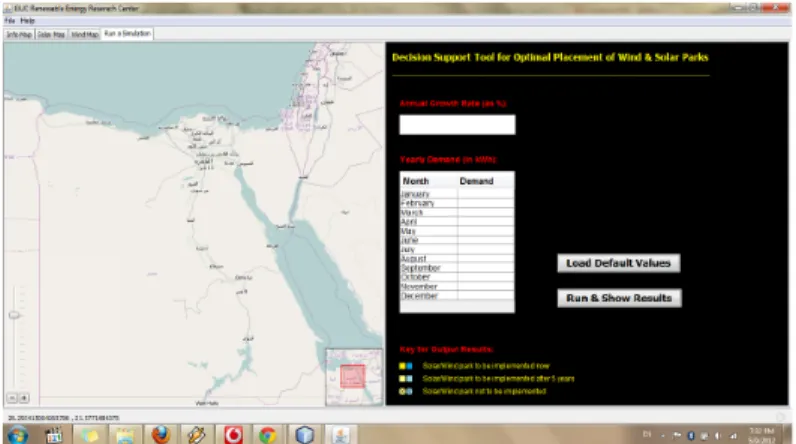The width and height of the screenshot is (796, 444).
Task: Open Google Chrome from the taskbar
Action: click(268, 435)
